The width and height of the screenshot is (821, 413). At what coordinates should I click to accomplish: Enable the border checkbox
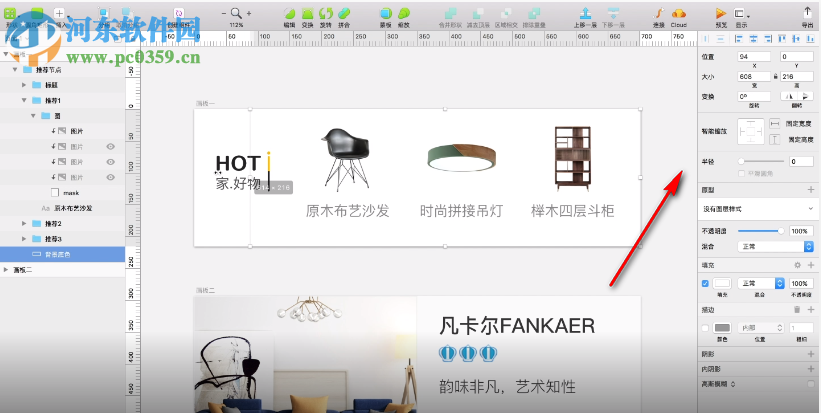705,328
